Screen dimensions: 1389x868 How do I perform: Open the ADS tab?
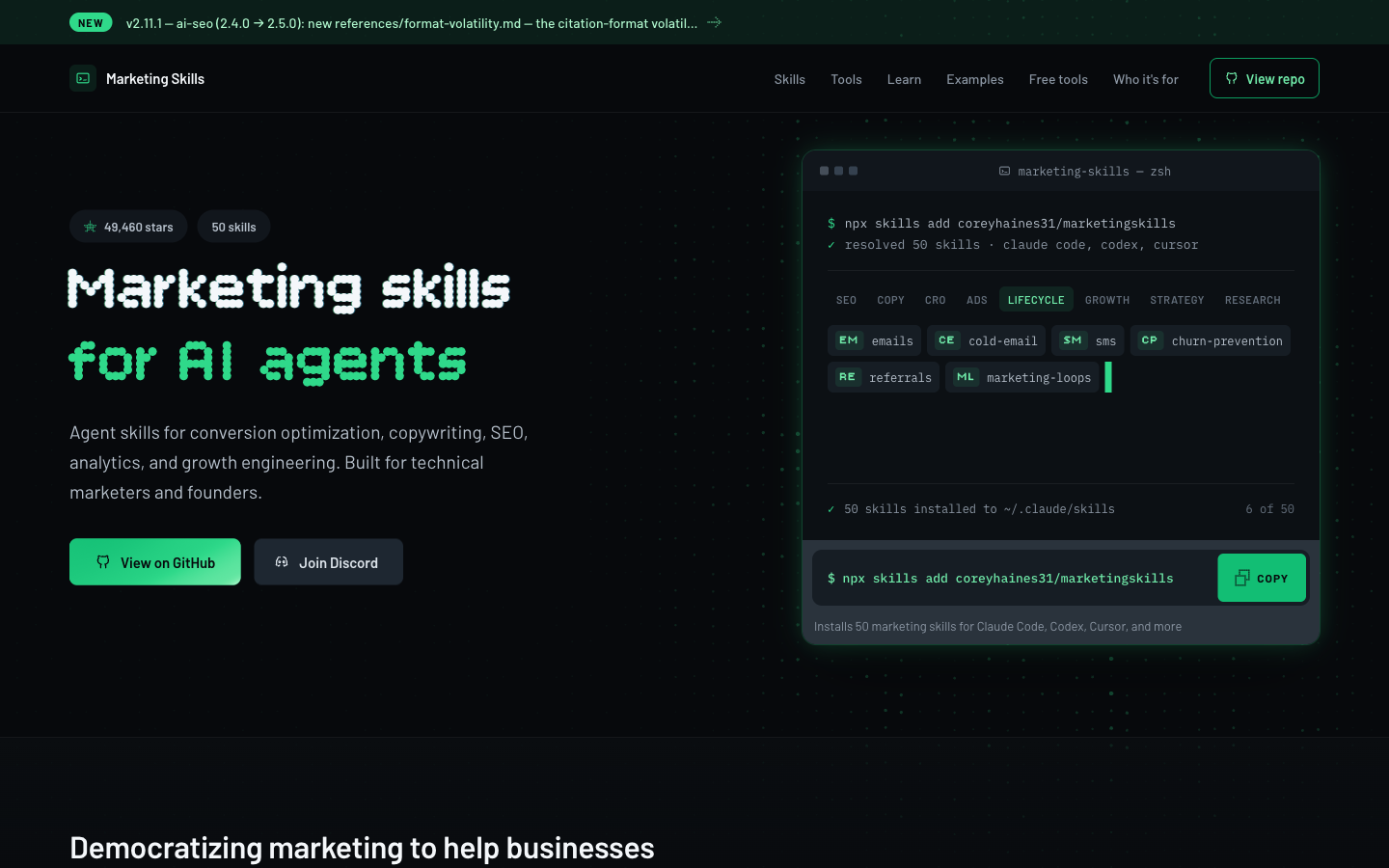tap(976, 300)
